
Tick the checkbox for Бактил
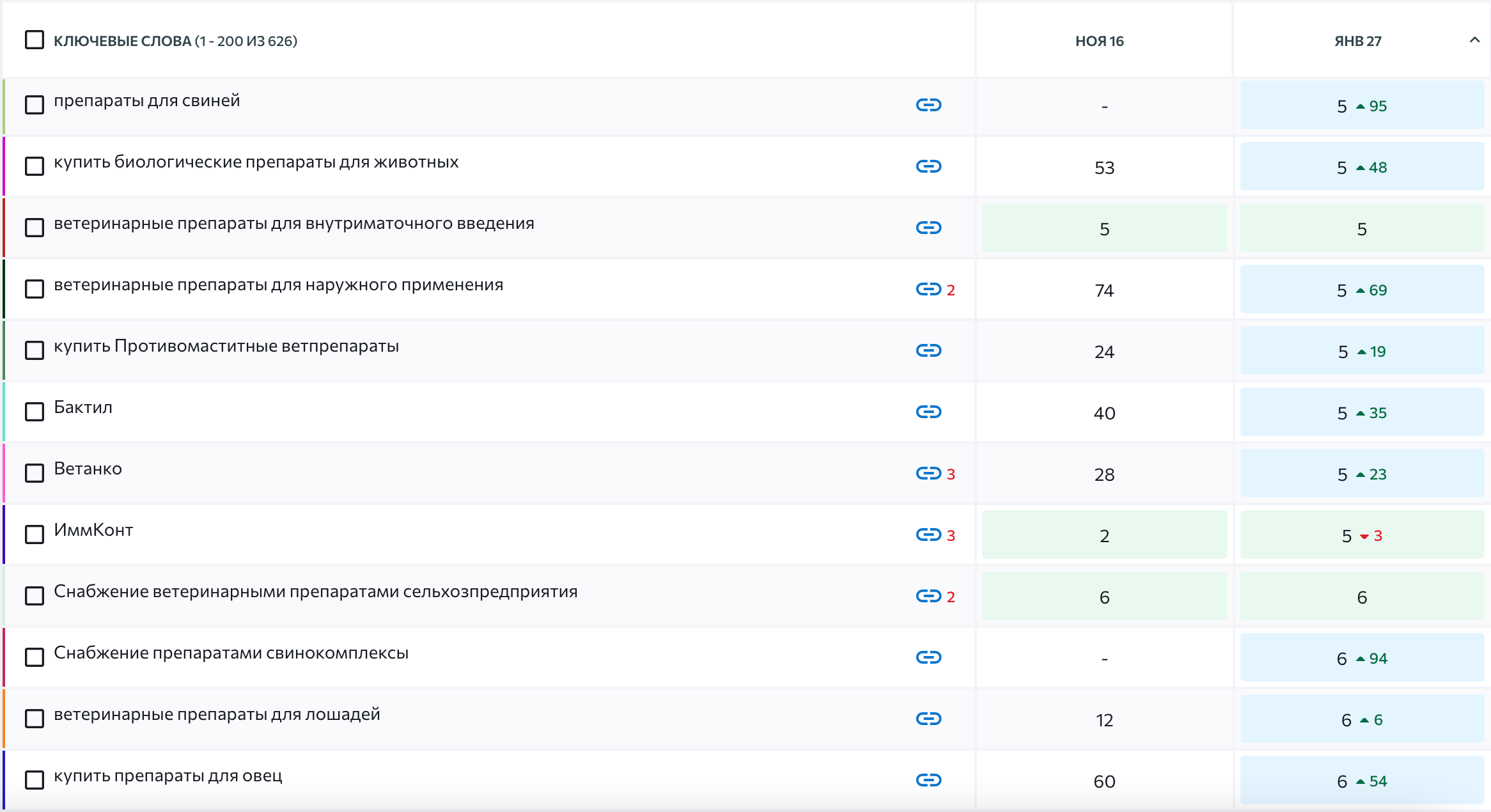pyautogui.click(x=35, y=412)
